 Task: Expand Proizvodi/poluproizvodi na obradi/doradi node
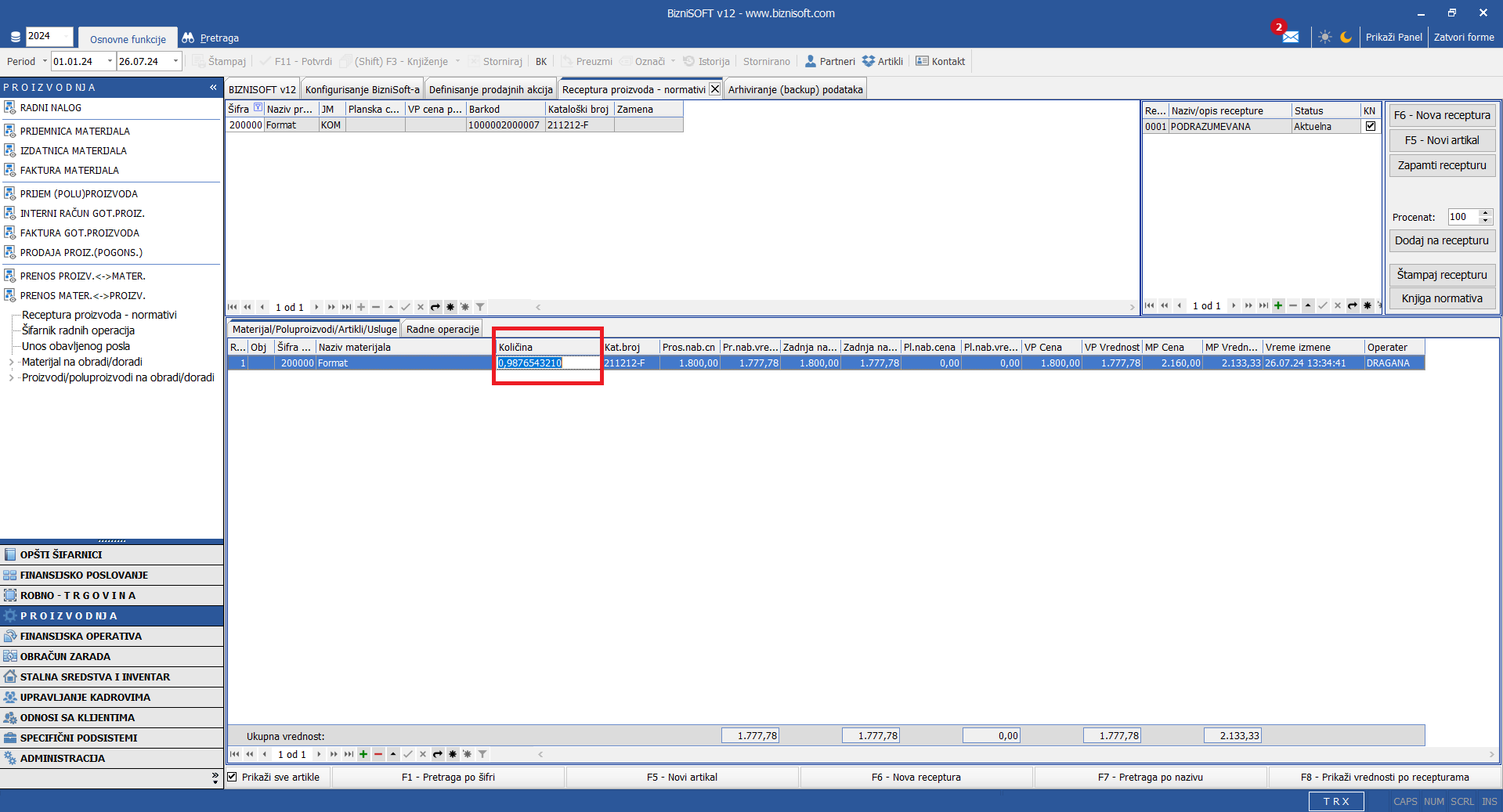click(11, 377)
